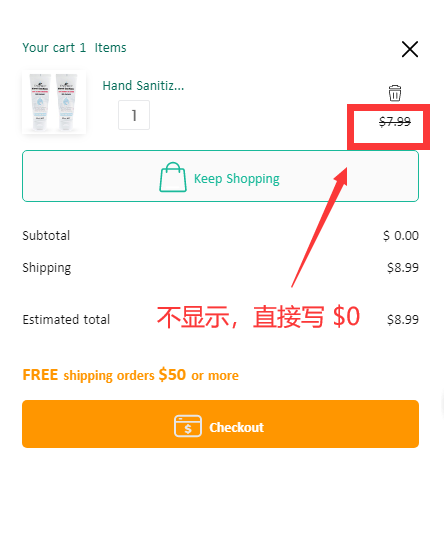Click the Your cart 1 Items heading

point(74,48)
